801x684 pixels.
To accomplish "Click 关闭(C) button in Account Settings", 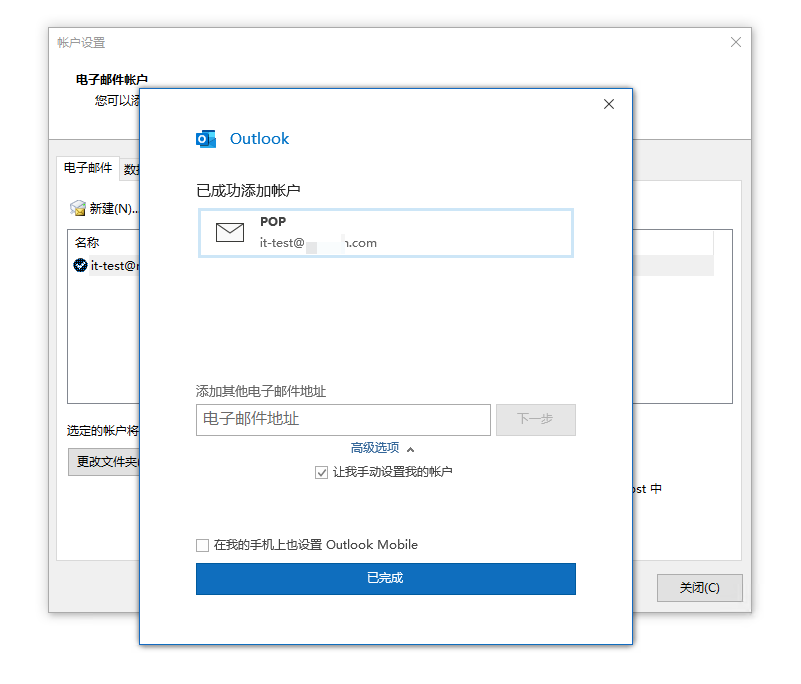I will [699, 588].
